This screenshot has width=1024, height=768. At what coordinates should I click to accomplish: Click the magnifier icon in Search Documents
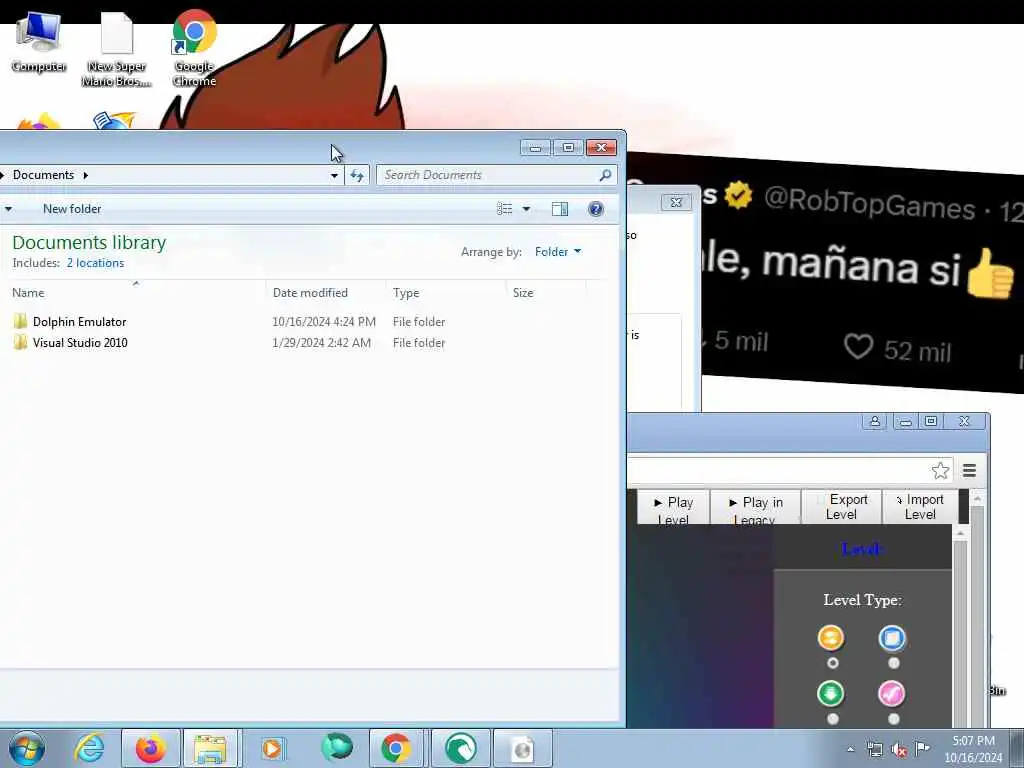pos(605,175)
